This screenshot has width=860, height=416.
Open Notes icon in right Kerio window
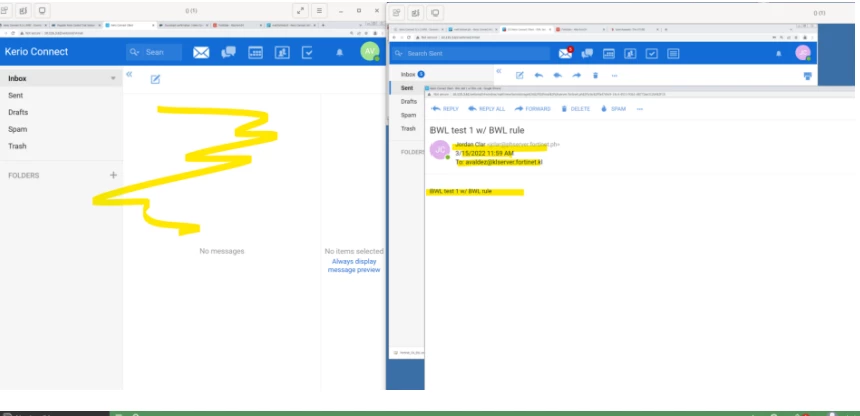674,53
